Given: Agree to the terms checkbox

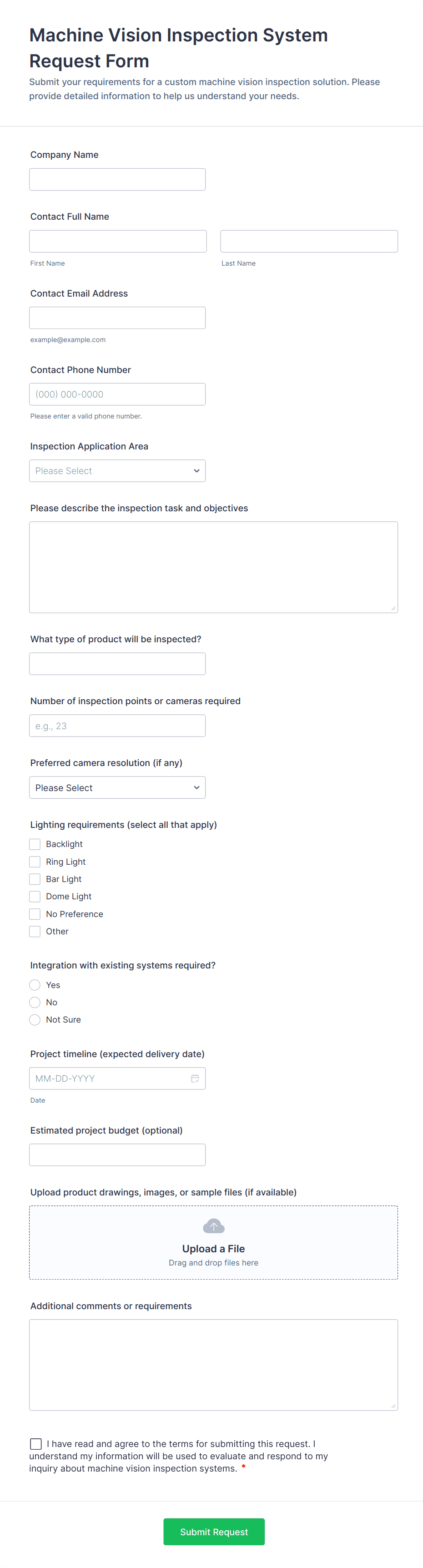Looking at the screenshot, I should click(36, 1444).
